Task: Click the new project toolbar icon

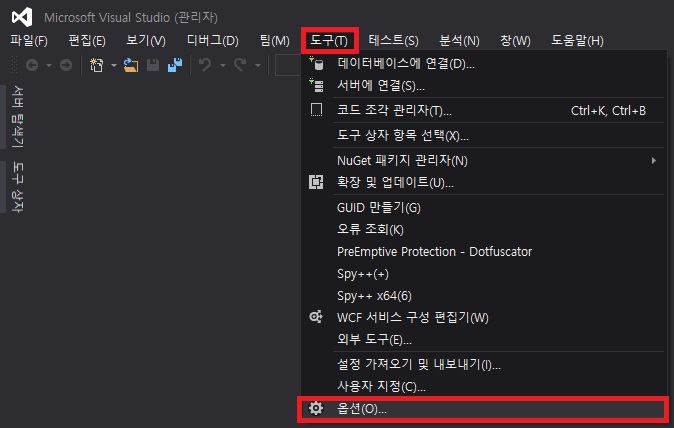Action: pyautogui.click(x=96, y=65)
